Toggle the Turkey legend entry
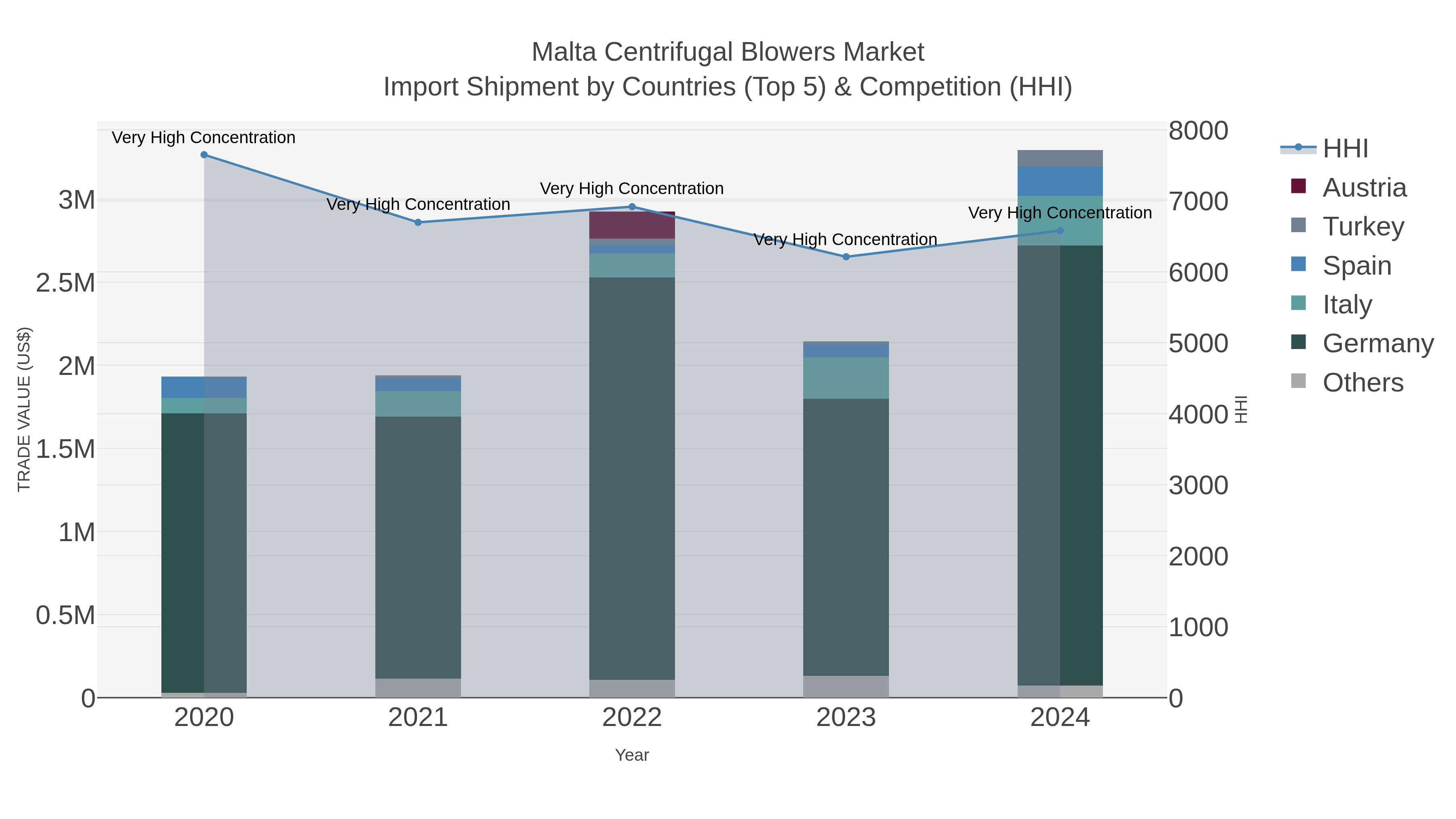 pos(1348,226)
